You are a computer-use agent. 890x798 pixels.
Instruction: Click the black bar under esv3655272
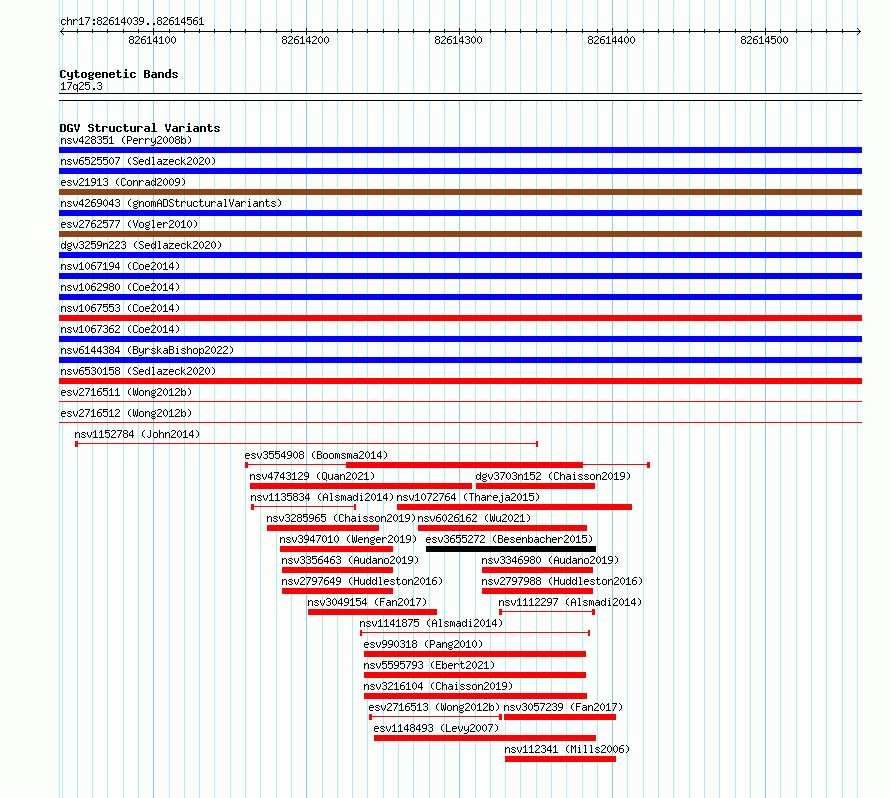click(511, 549)
